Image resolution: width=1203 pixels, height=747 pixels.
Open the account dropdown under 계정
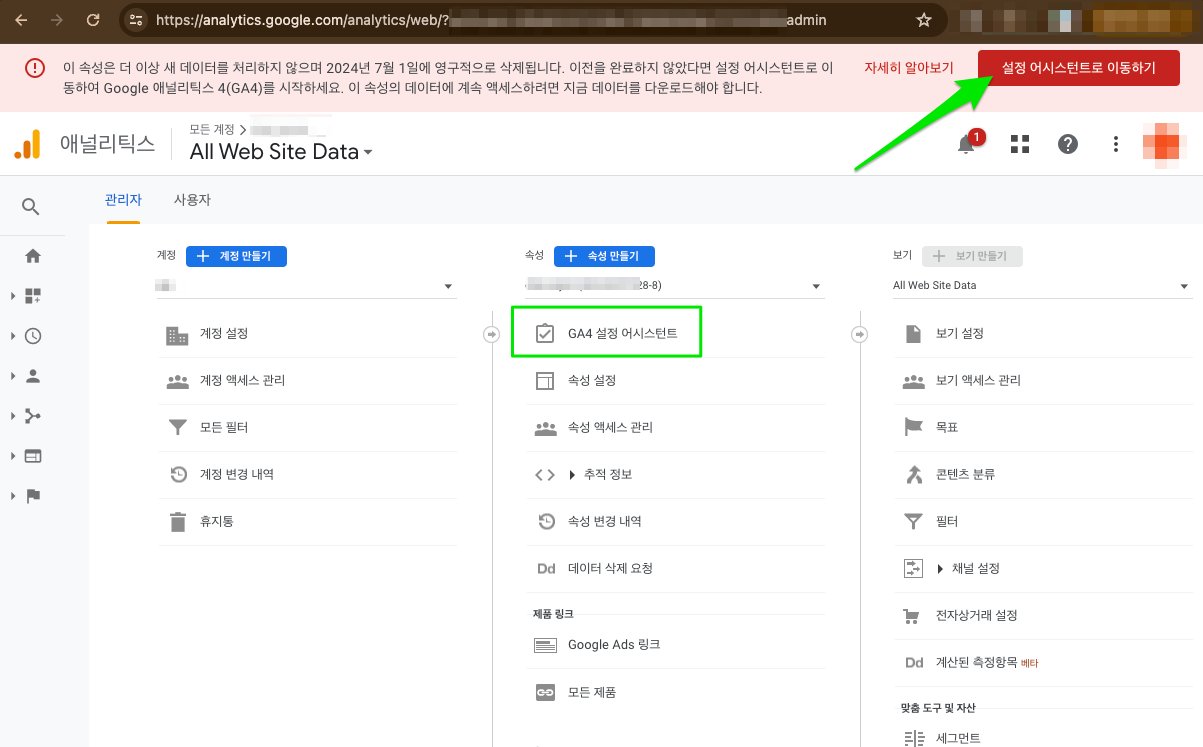(x=307, y=287)
